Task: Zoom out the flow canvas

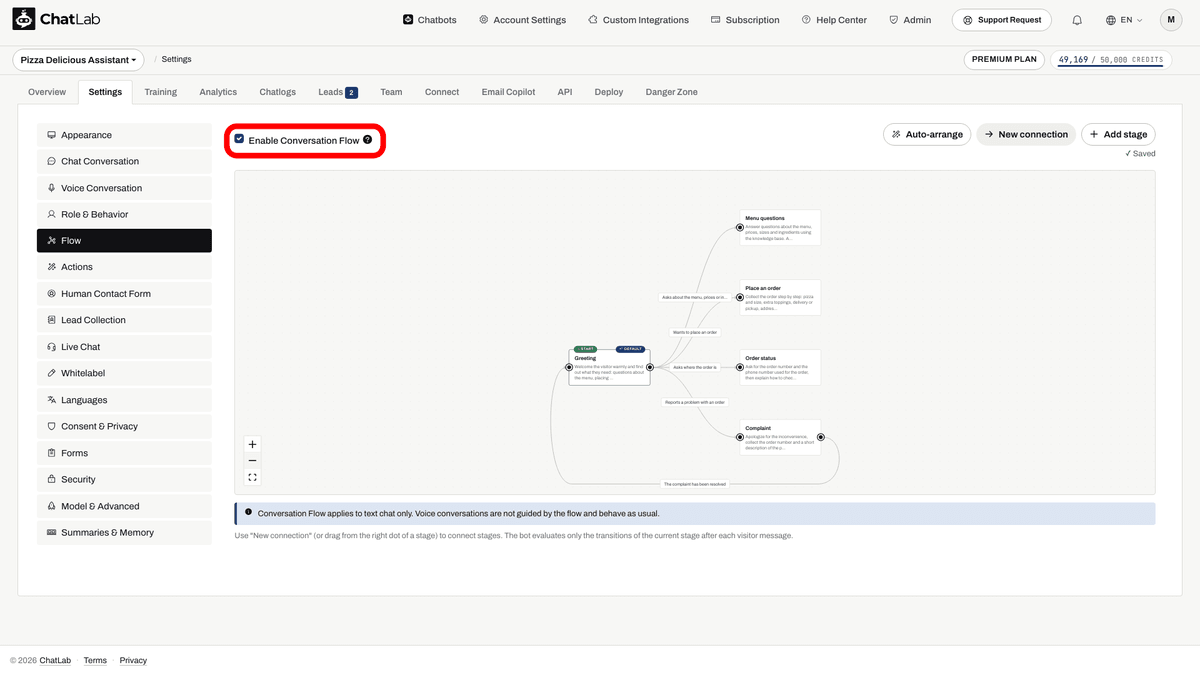Action: (x=252, y=461)
